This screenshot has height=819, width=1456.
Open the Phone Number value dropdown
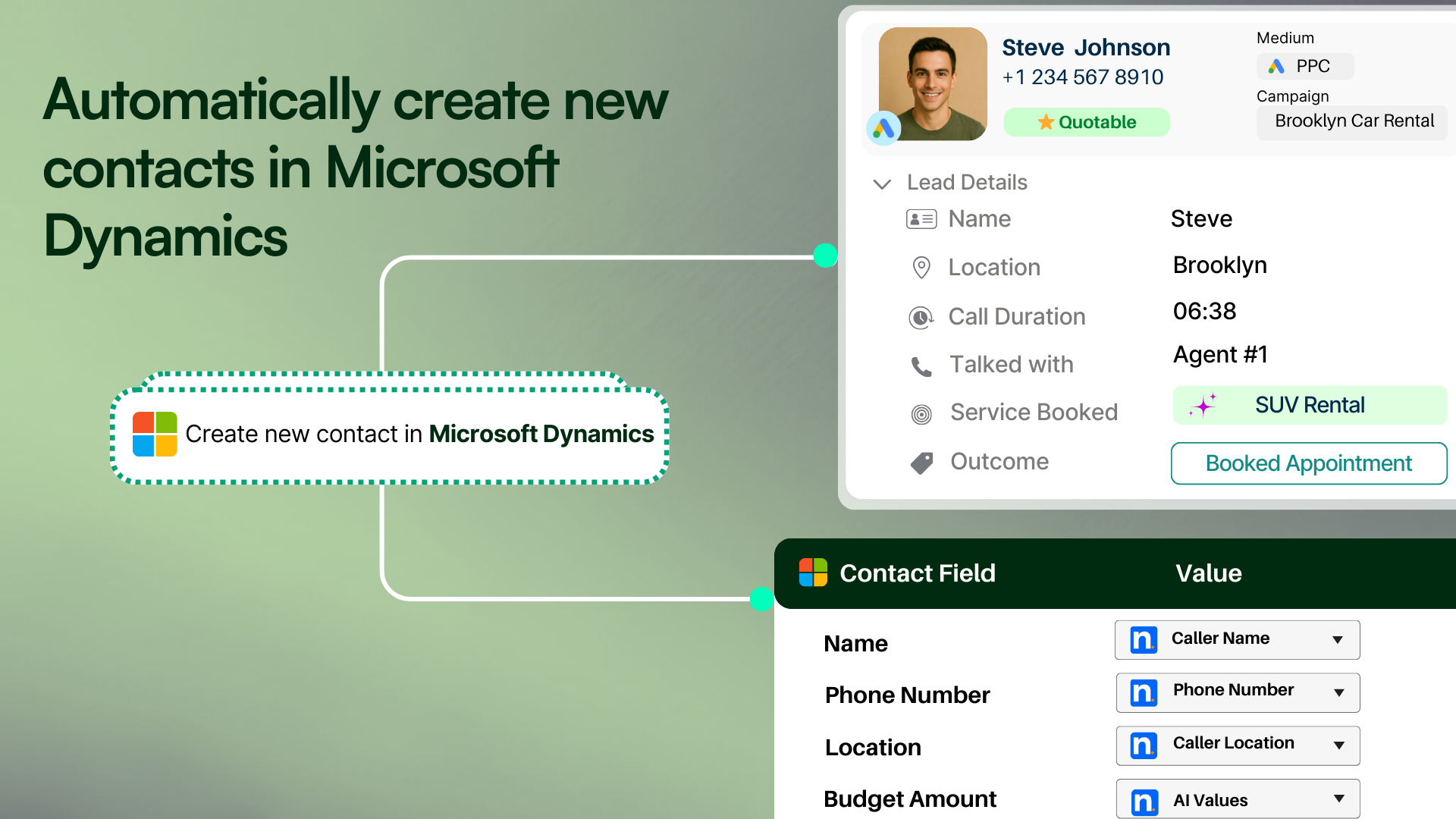pos(1339,692)
